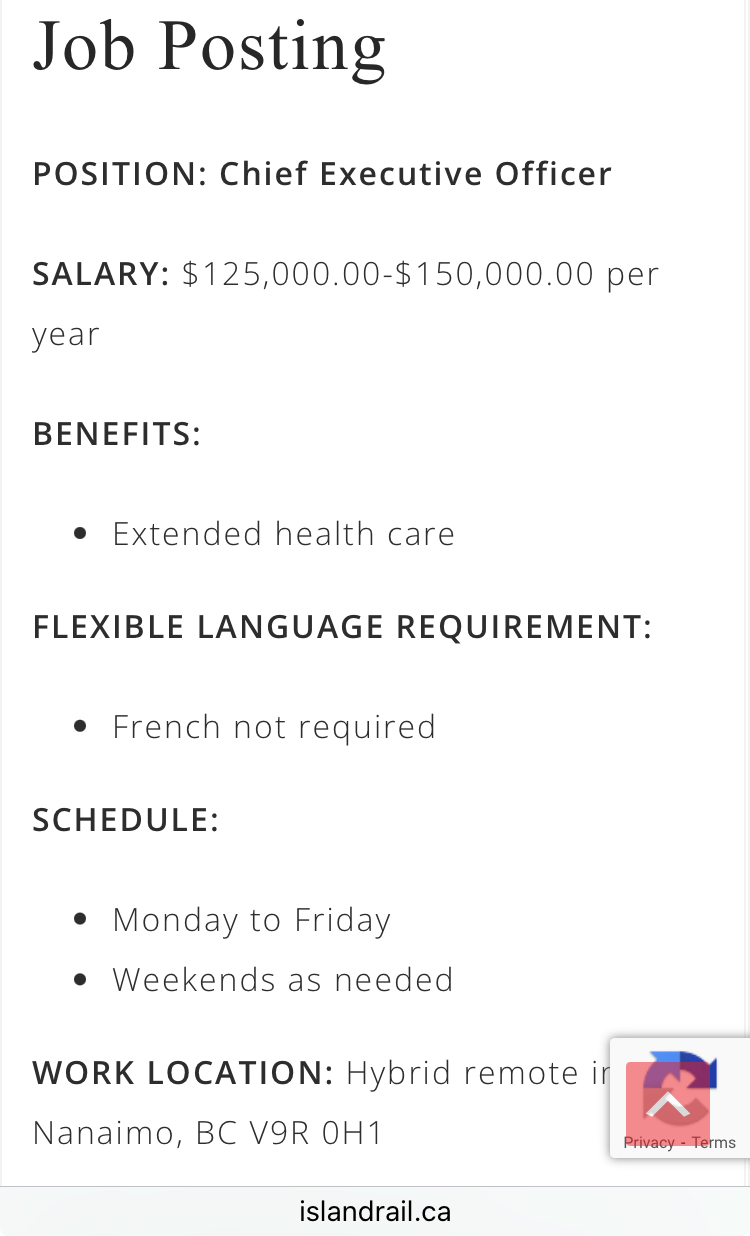This screenshot has width=750, height=1236.
Task: Open the reCAPTCHA Terms link
Action: pos(714,1143)
